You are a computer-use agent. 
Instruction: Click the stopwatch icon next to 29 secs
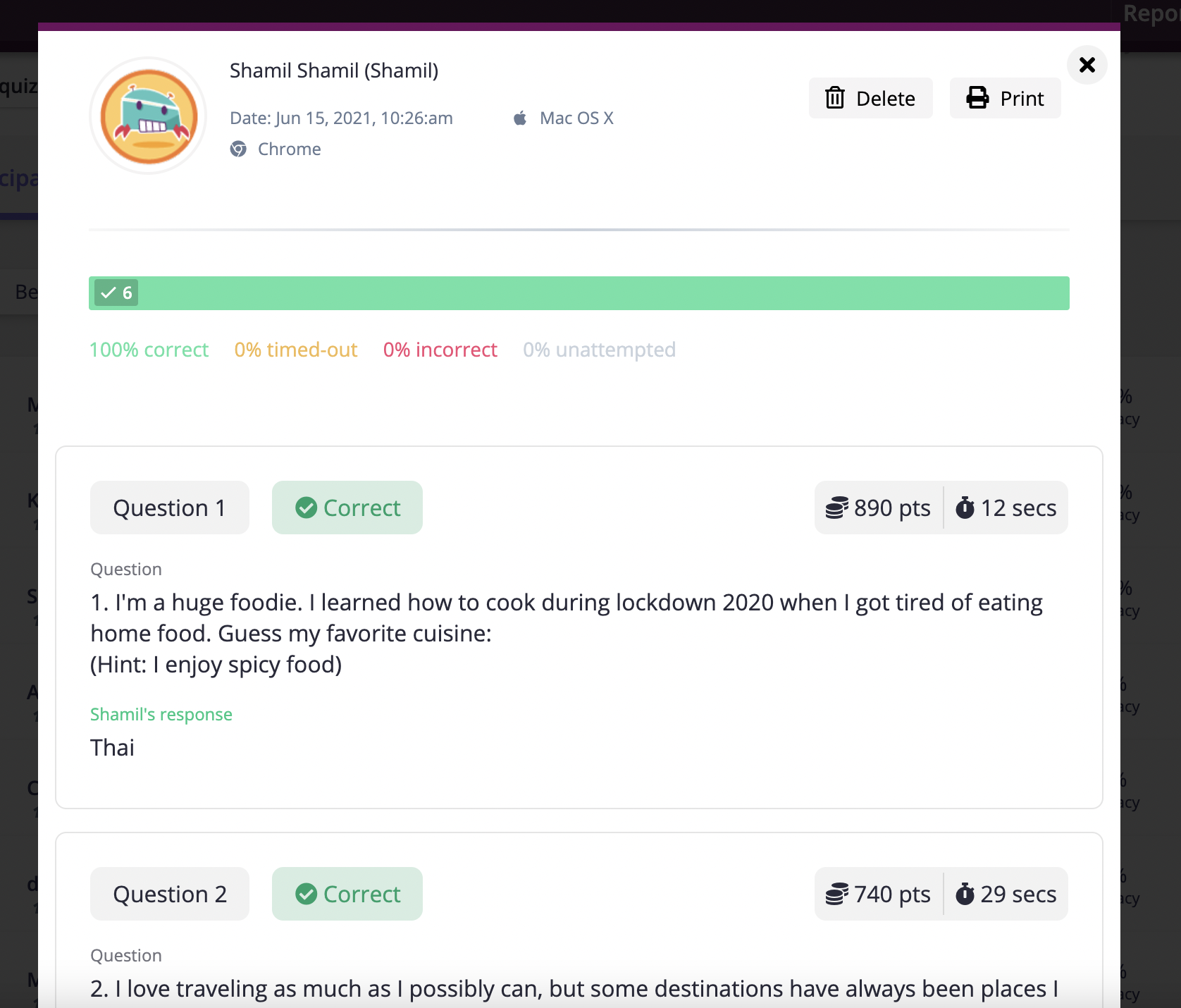click(x=965, y=894)
